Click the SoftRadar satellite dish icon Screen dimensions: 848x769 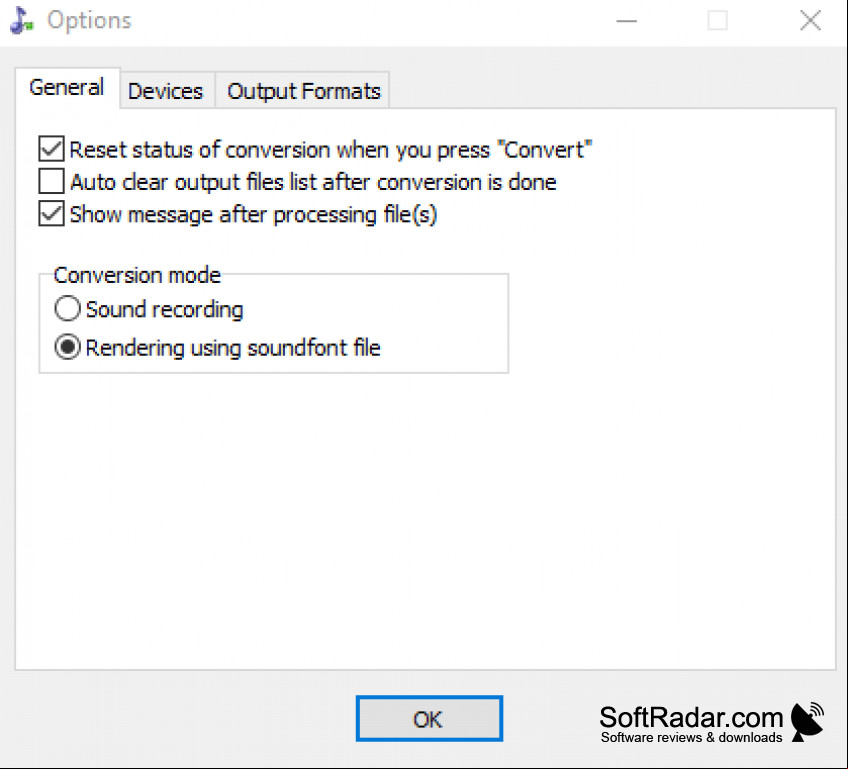tap(807, 721)
